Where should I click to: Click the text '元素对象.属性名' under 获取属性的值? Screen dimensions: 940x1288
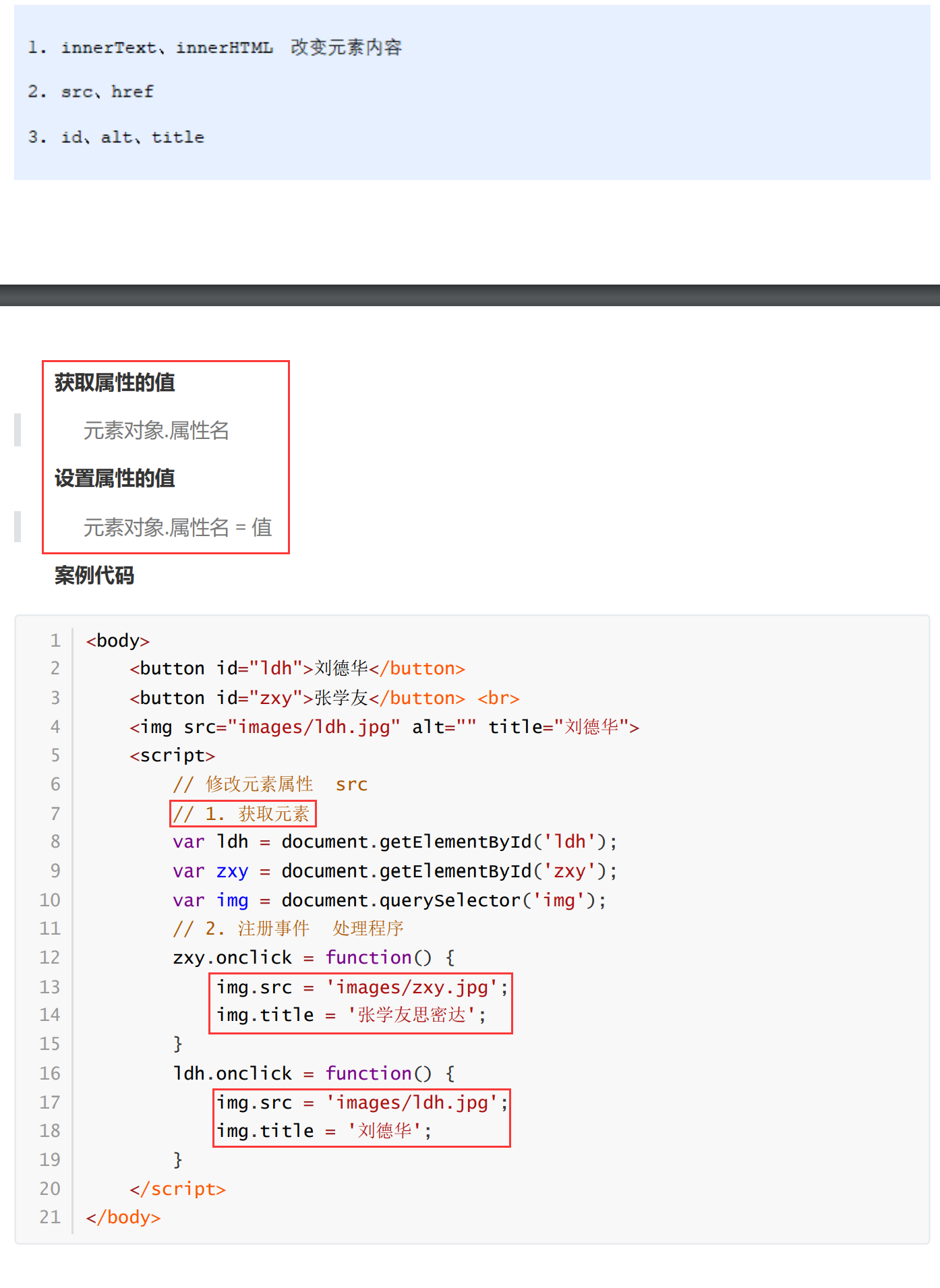pyautogui.click(x=156, y=430)
